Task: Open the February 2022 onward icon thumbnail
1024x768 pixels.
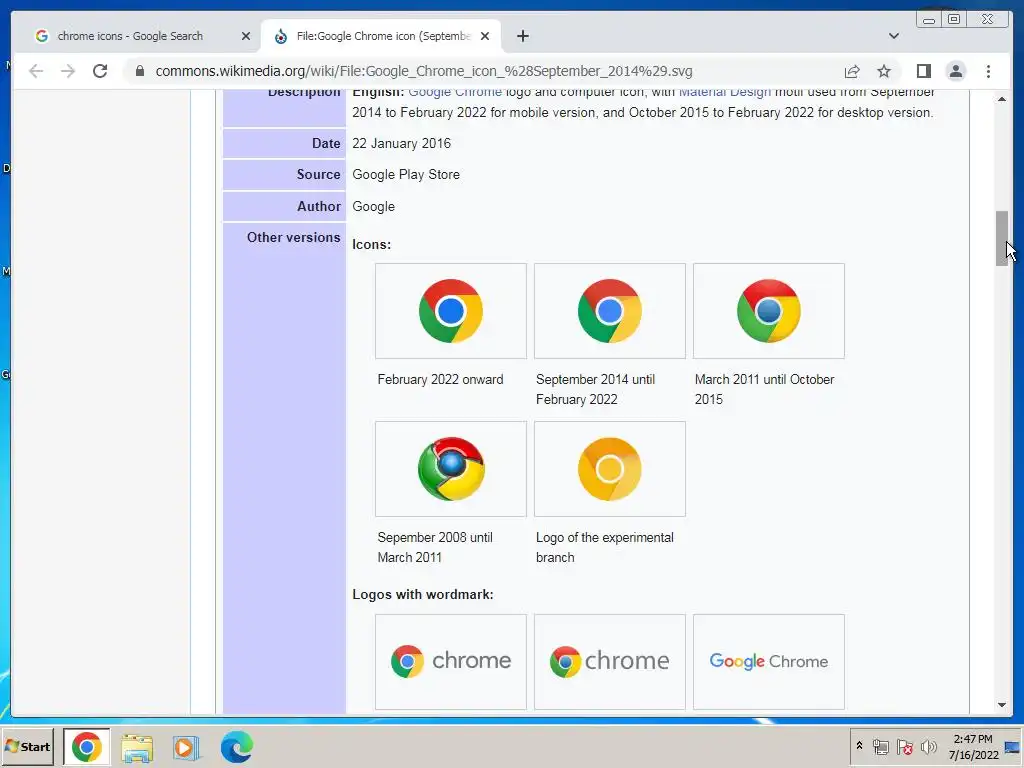Action: 451,311
